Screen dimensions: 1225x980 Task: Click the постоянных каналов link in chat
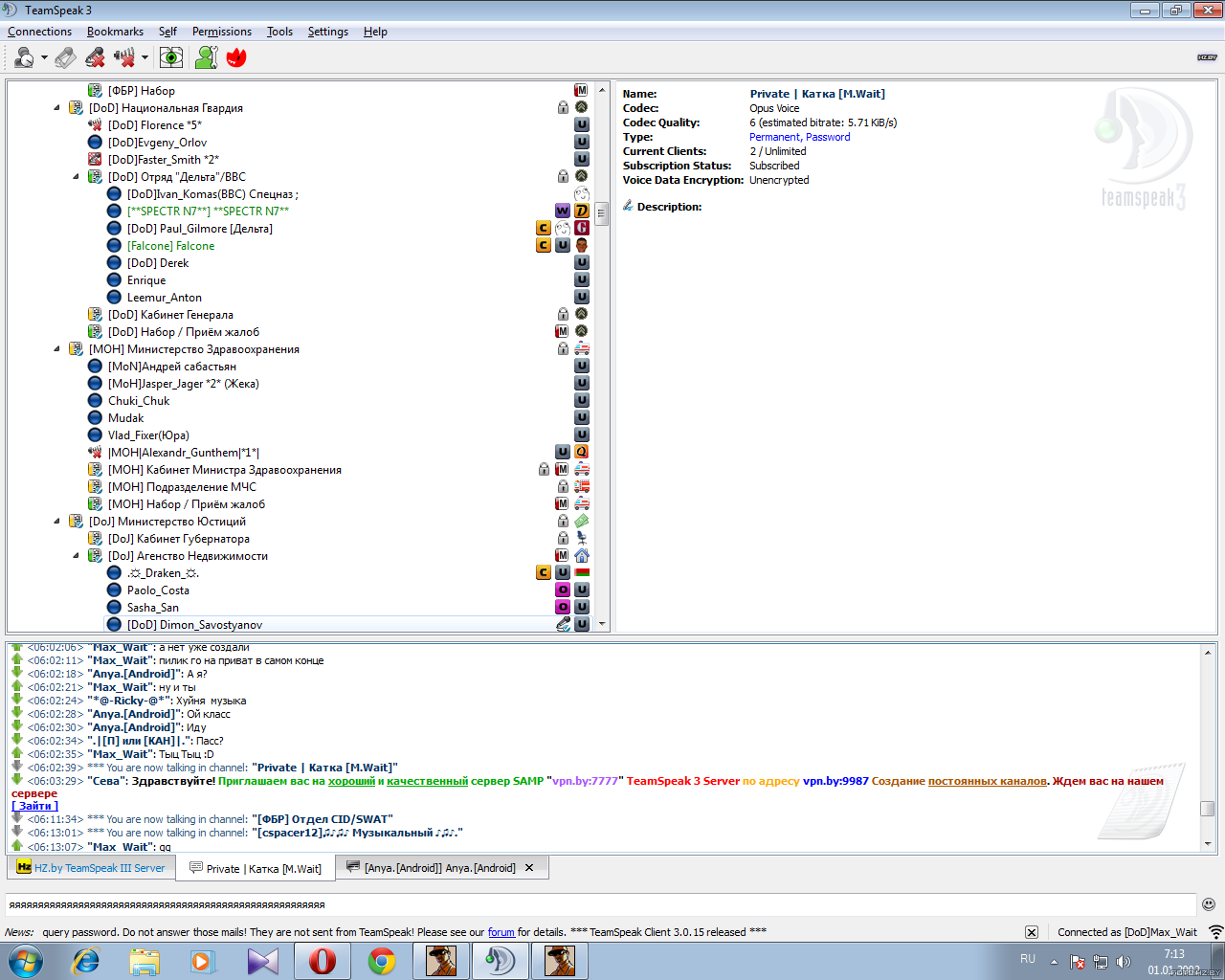pos(988,781)
